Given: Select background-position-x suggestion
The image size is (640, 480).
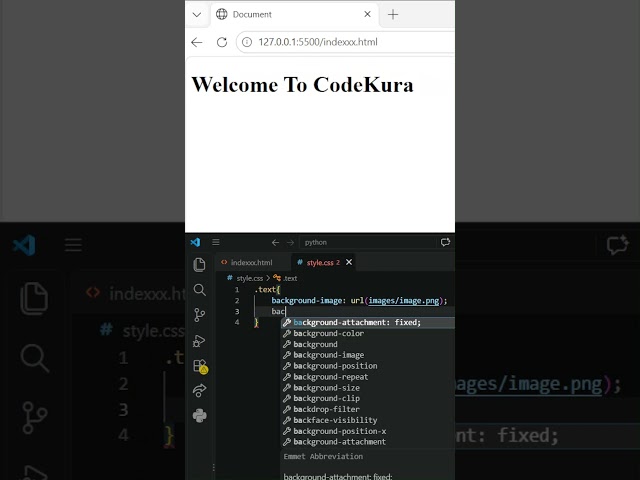Looking at the screenshot, I should [368, 431].
